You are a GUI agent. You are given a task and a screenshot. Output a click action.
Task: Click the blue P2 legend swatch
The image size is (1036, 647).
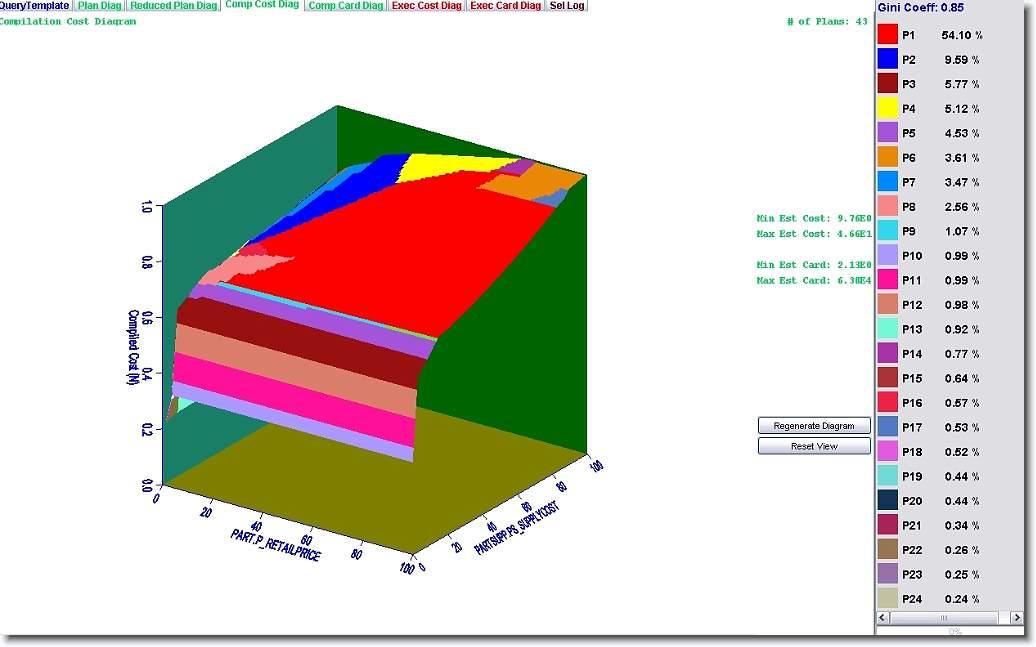[x=887, y=59]
